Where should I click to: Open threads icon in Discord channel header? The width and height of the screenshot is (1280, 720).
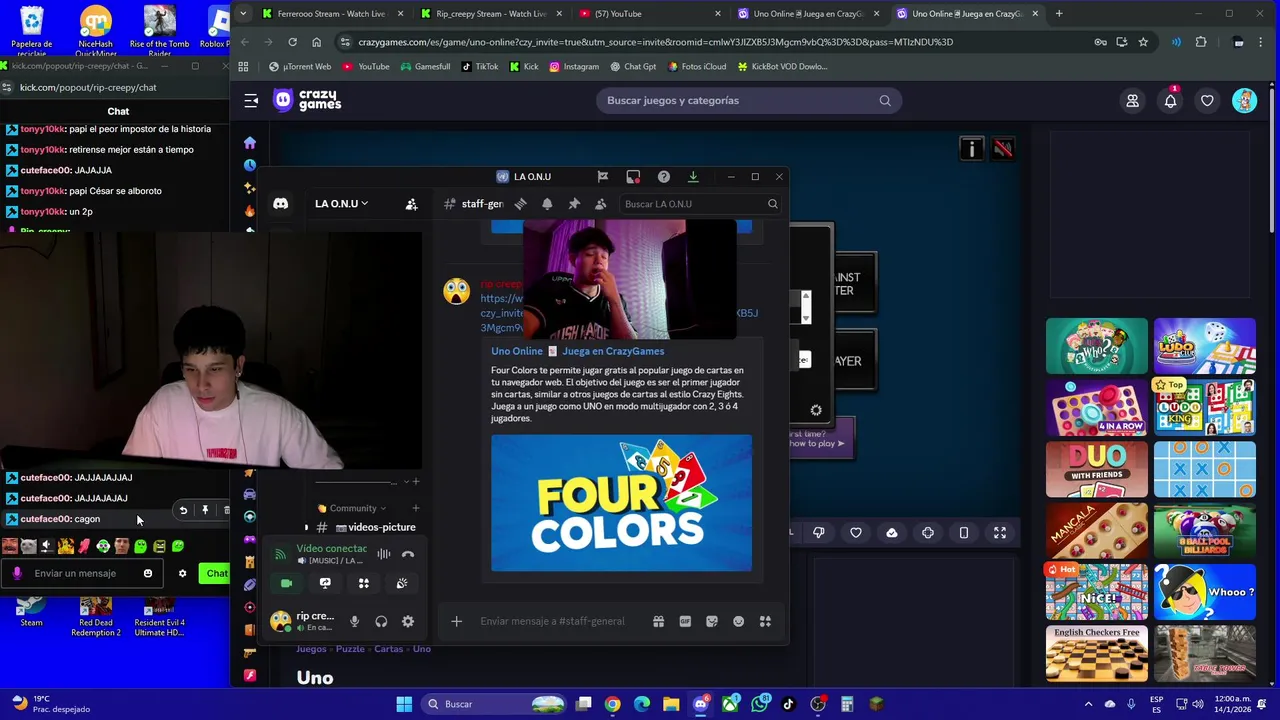pos(520,204)
